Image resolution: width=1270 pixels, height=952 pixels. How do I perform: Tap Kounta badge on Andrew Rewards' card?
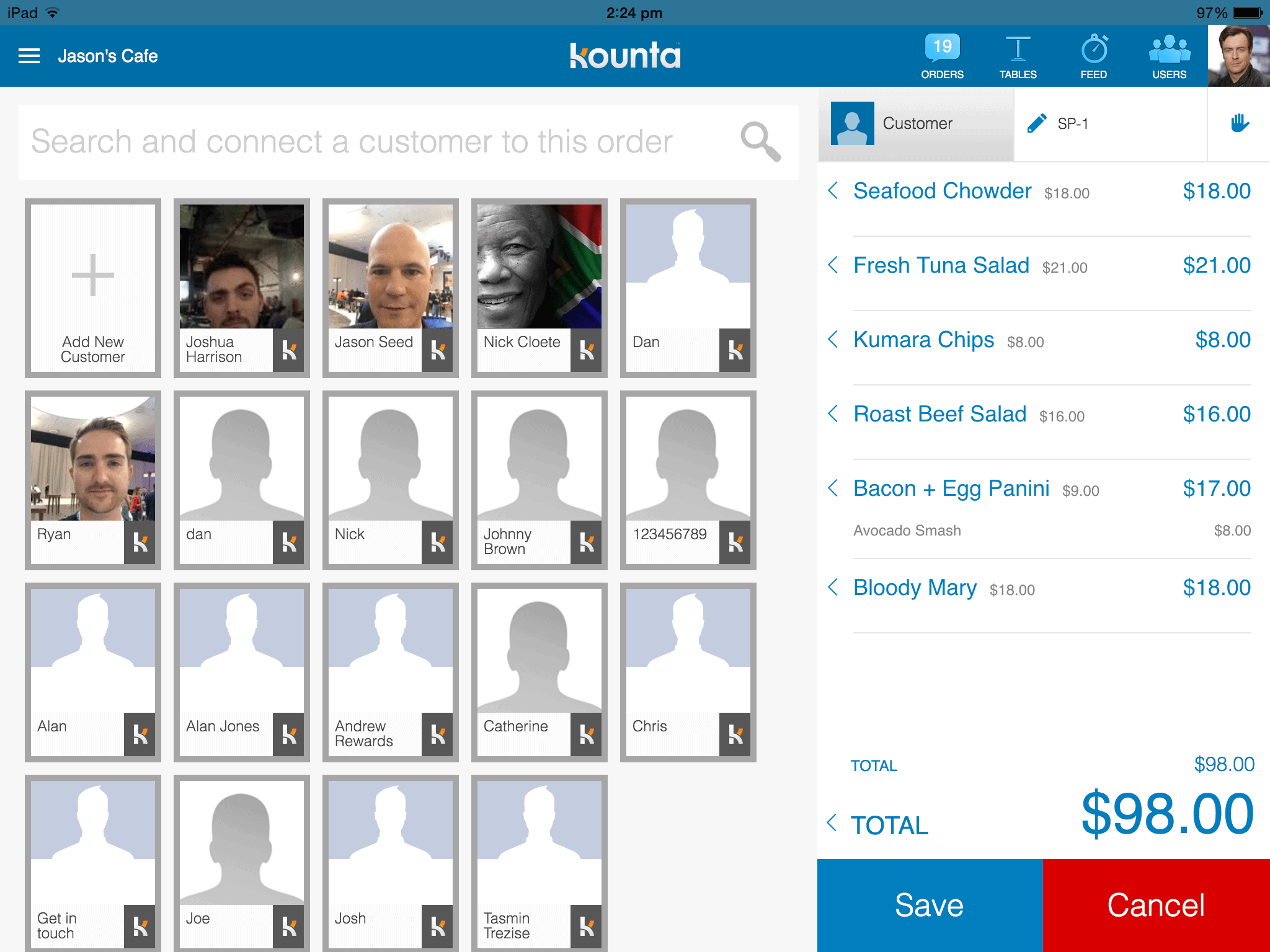[x=437, y=734]
